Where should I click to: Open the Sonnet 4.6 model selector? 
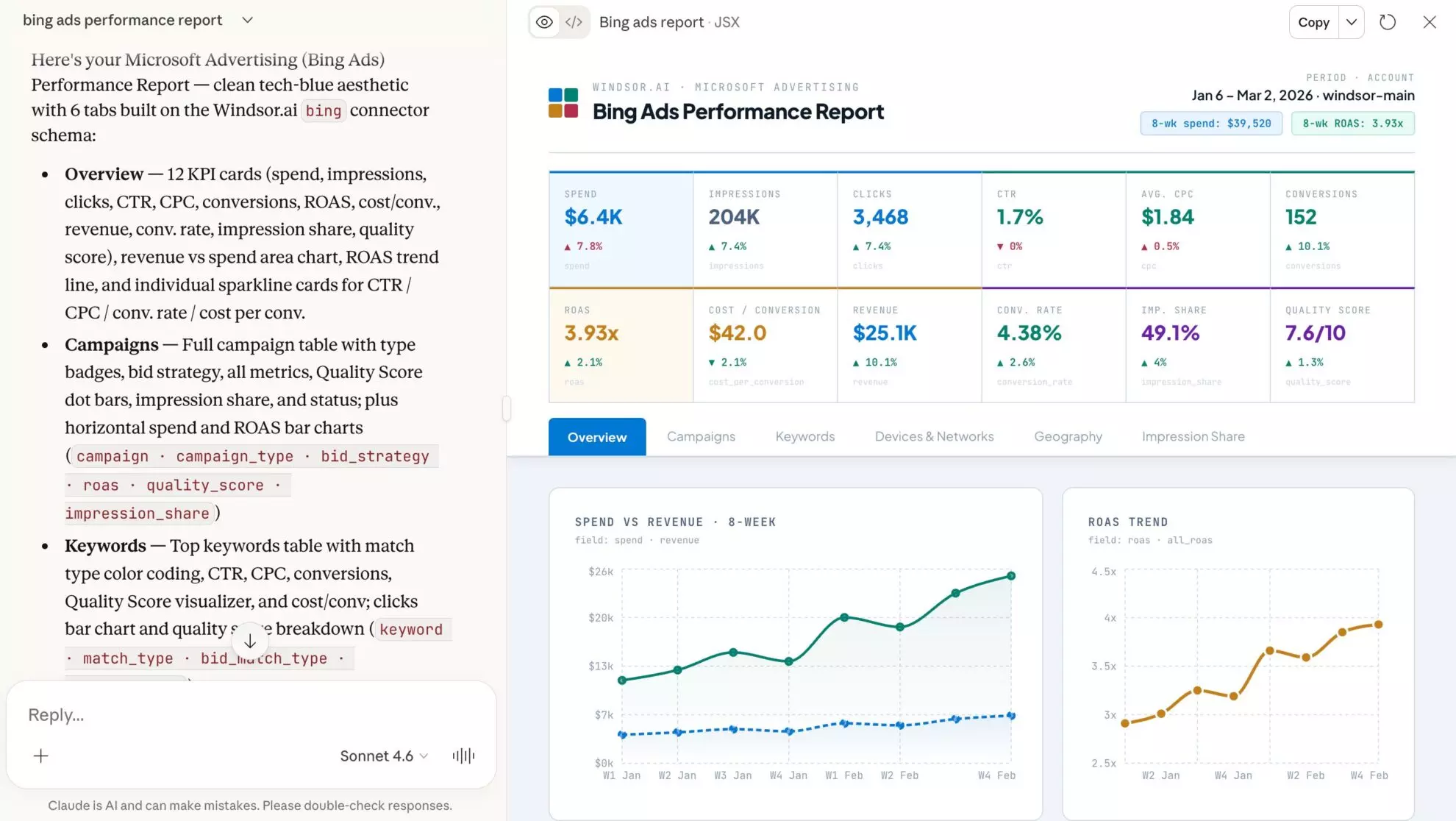tap(384, 756)
